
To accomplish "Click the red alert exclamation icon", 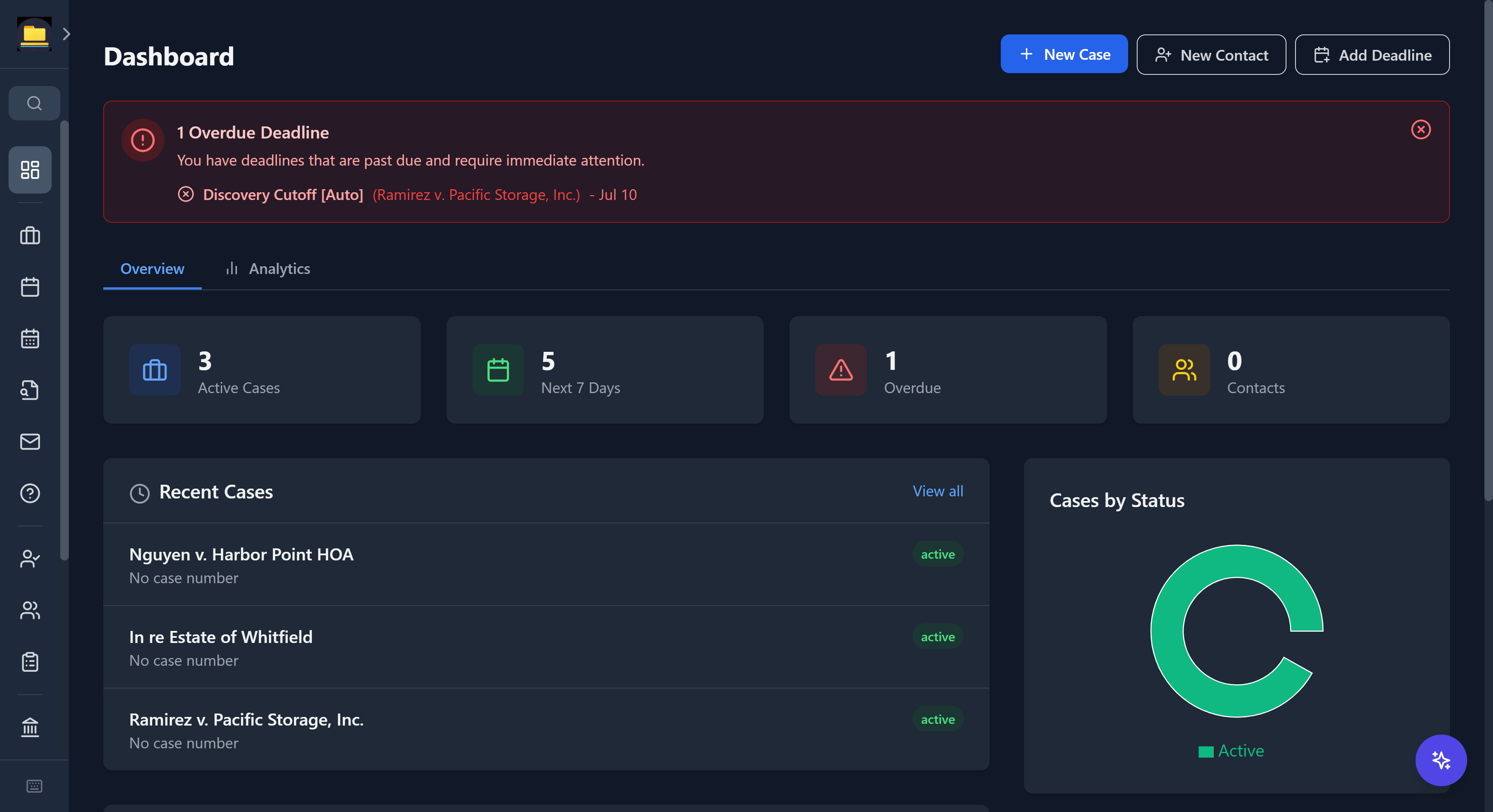I will [x=142, y=140].
